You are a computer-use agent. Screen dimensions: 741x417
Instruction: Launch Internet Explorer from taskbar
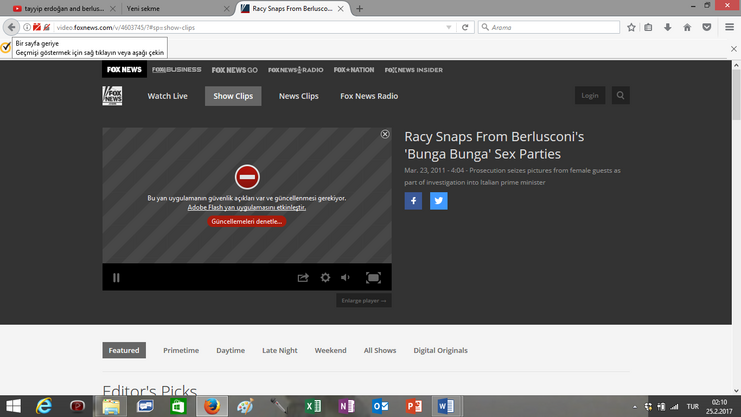click(x=44, y=406)
